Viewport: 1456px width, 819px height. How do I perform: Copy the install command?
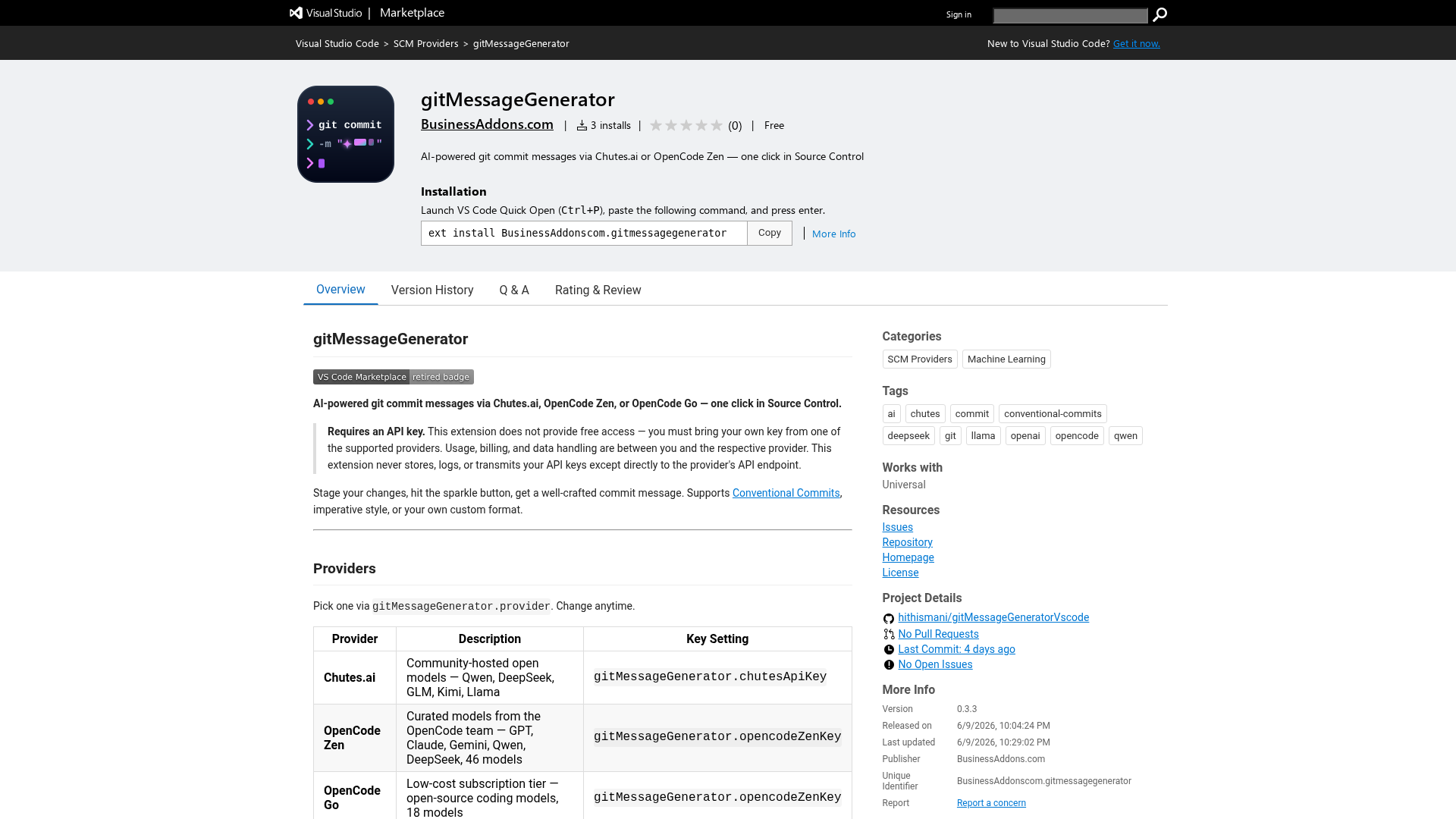770,233
